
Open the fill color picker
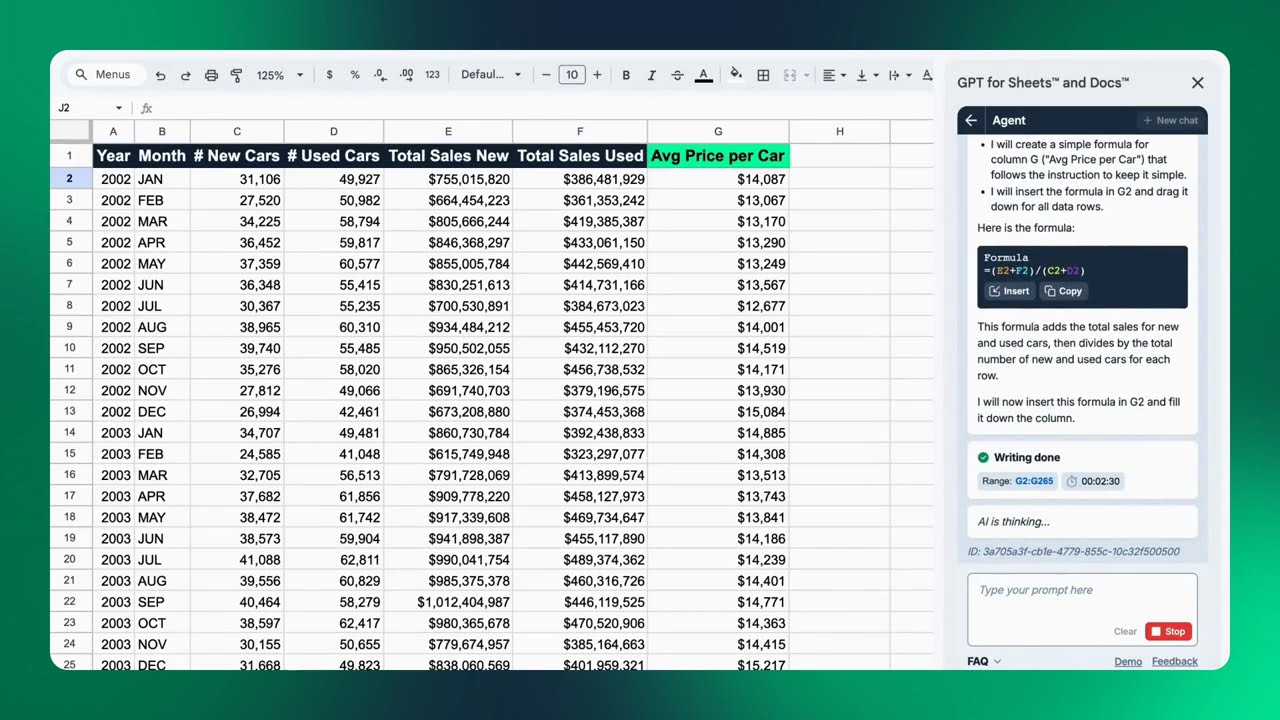click(736, 75)
